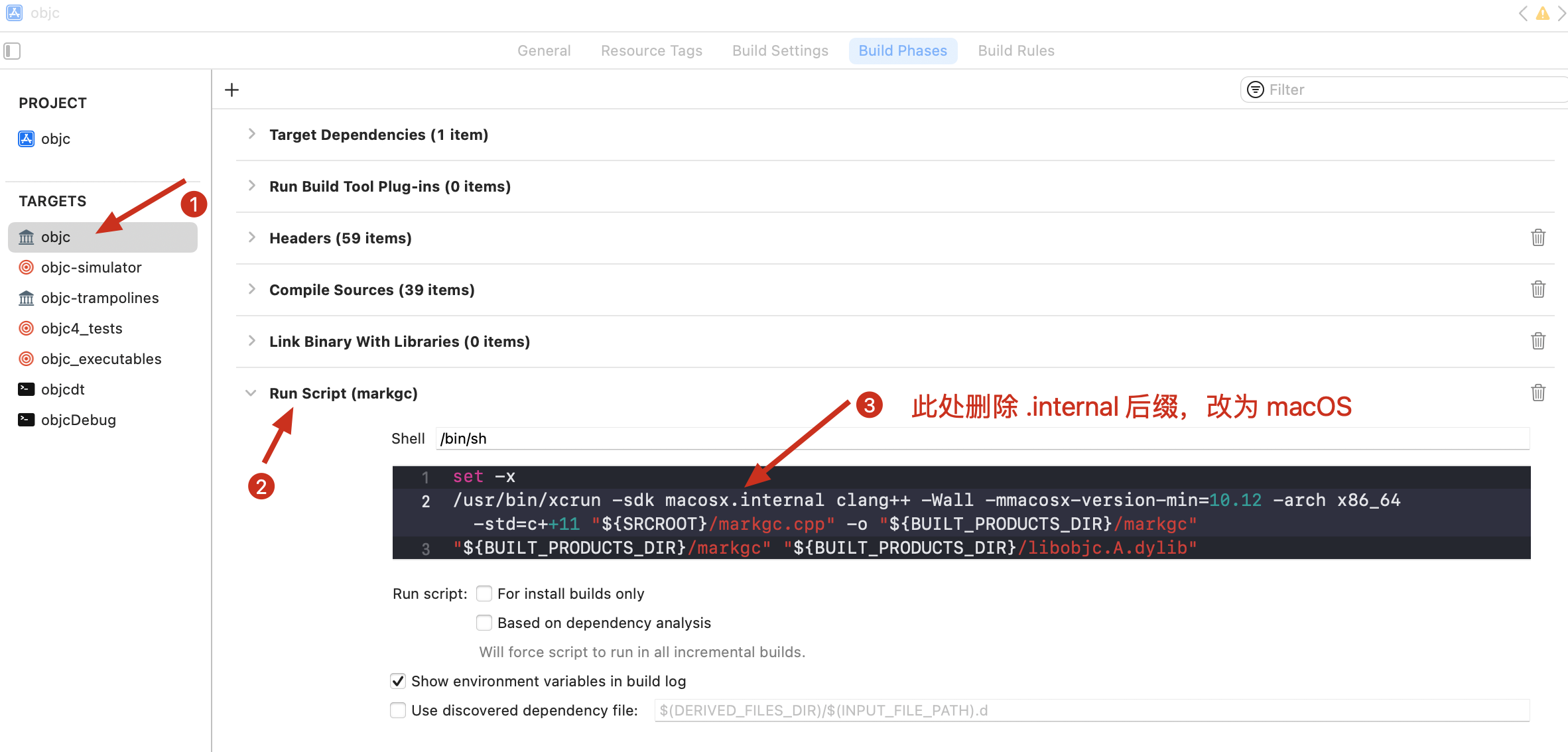Expand Compile Sources (39 items) section
Viewport: 1568px width, 752px height.
[x=251, y=289]
